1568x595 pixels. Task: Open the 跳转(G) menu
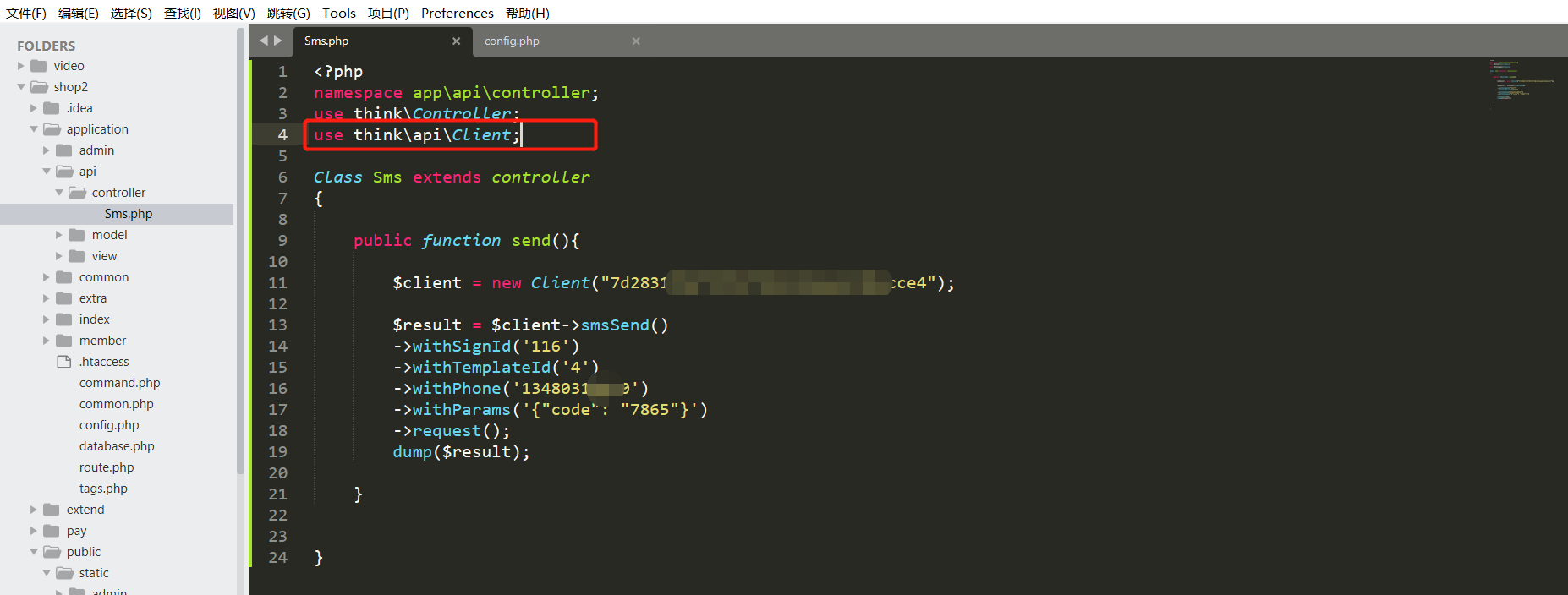click(288, 13)
